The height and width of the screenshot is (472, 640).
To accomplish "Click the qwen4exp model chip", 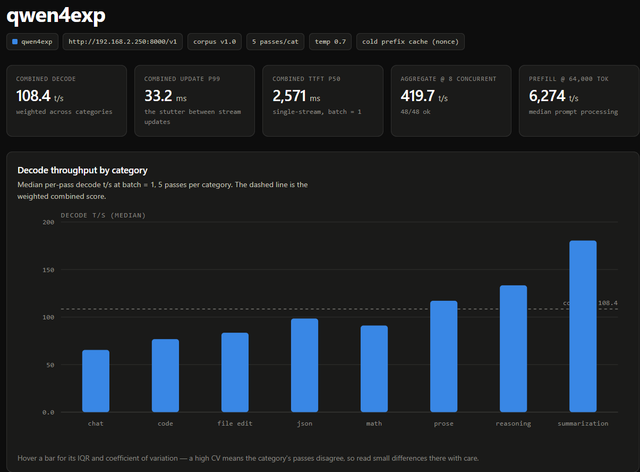I will click(32, 42).
